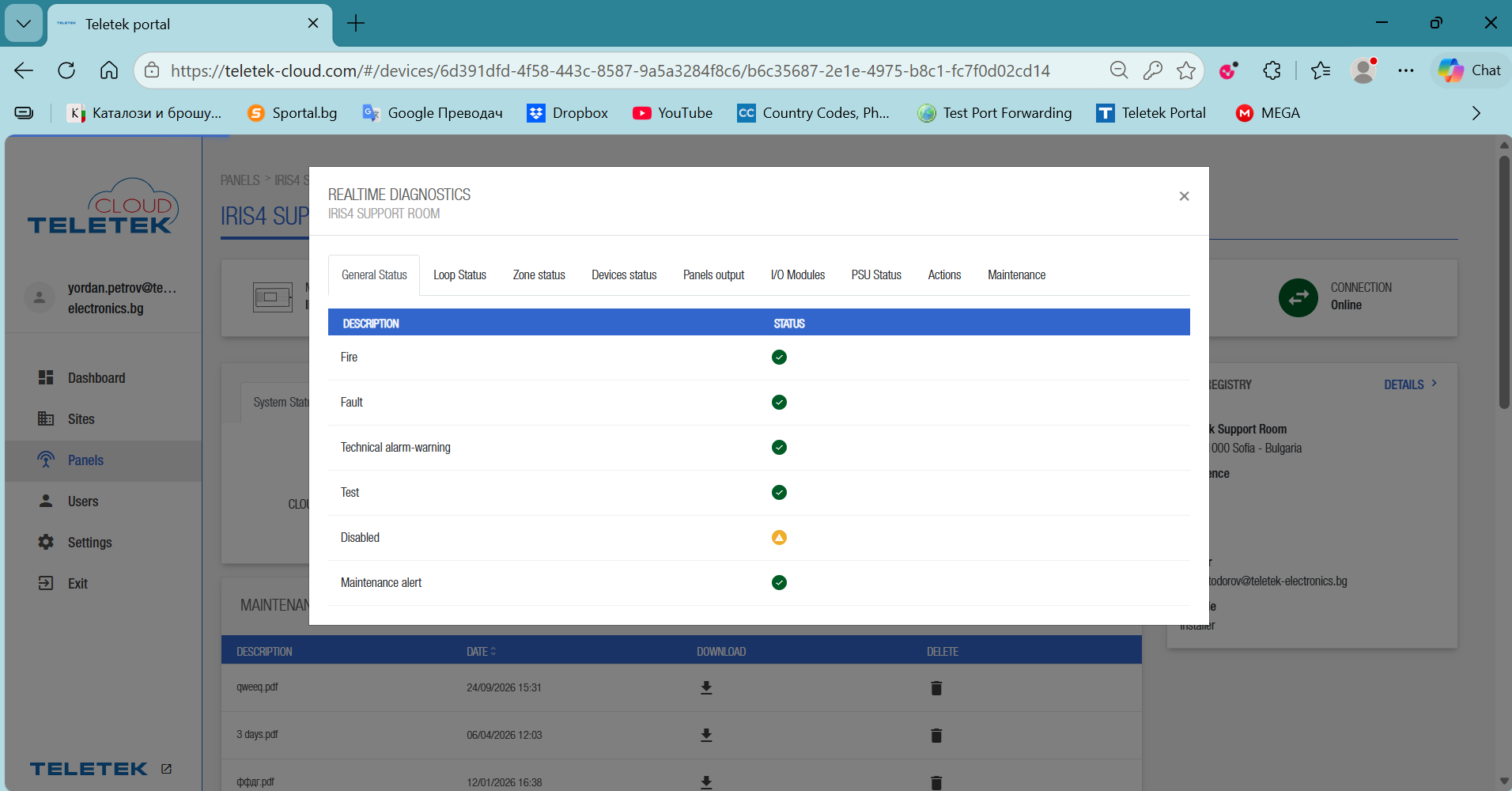Show more bookmarks with the chevron

pos(1476,113)
